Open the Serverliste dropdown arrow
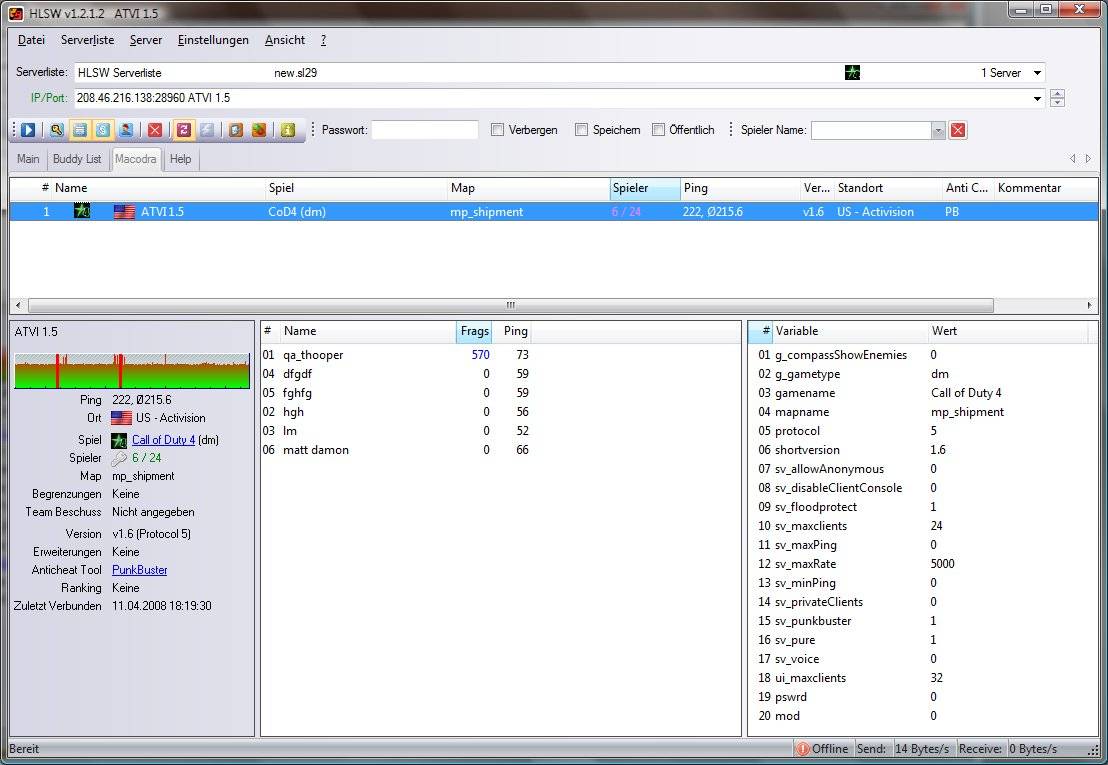Viewport: 1108px width, 765px height. (1038, 73)
